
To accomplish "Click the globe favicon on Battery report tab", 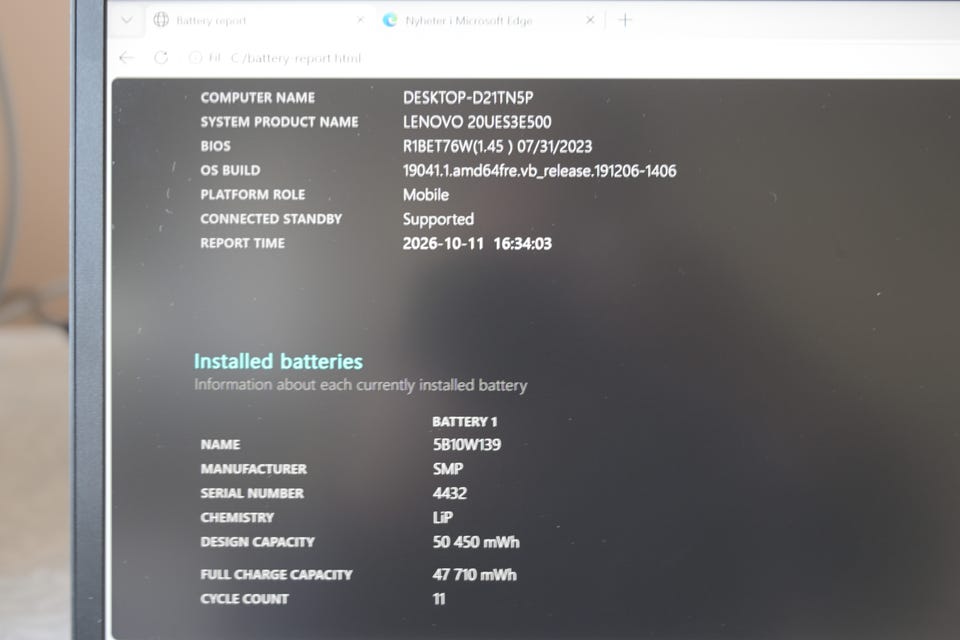I will click(161, 20).
